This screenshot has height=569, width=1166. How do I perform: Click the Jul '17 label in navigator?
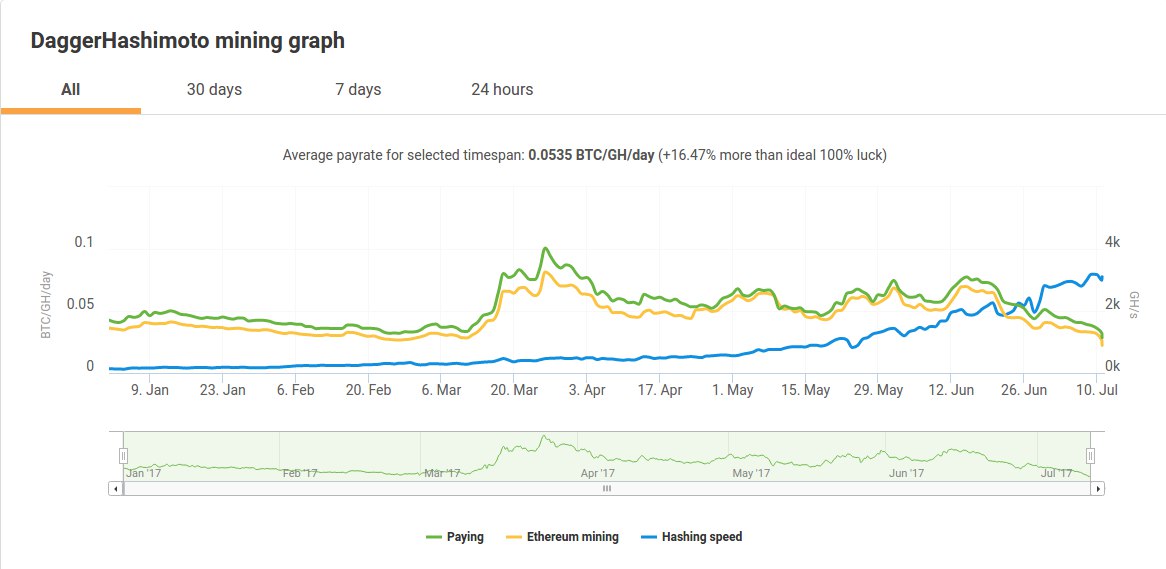pyautogui.click(x=1055, y=473)
